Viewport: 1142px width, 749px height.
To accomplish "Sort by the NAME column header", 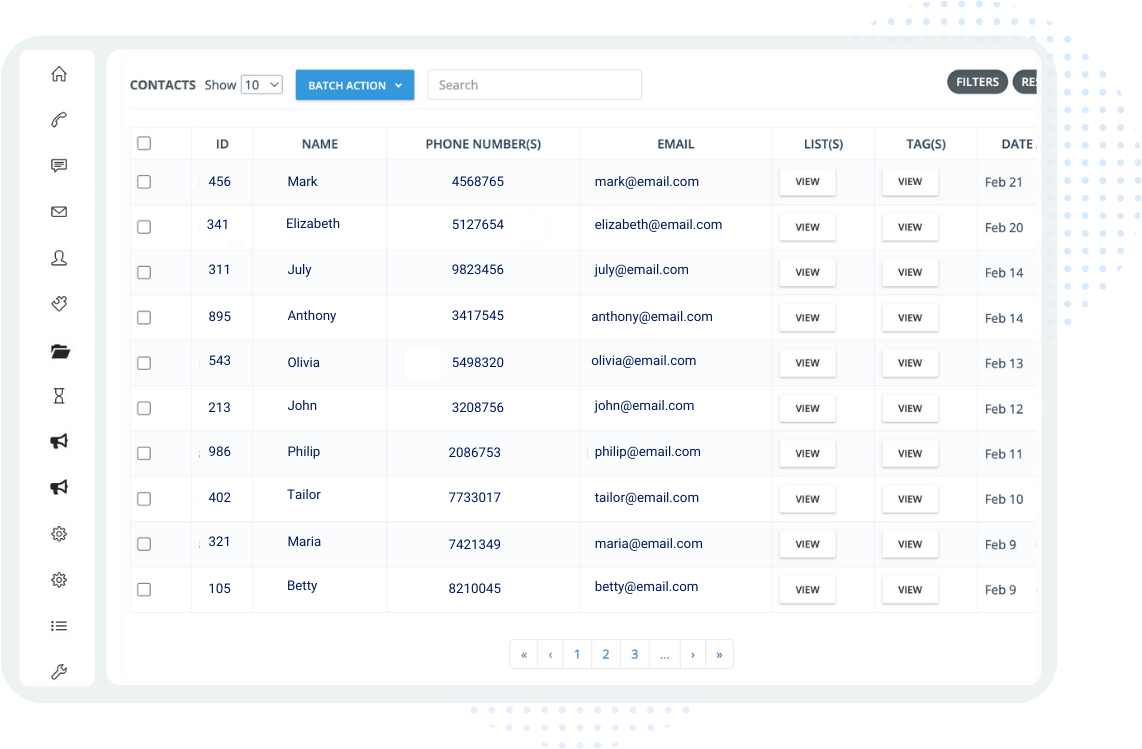I will 320,144.
